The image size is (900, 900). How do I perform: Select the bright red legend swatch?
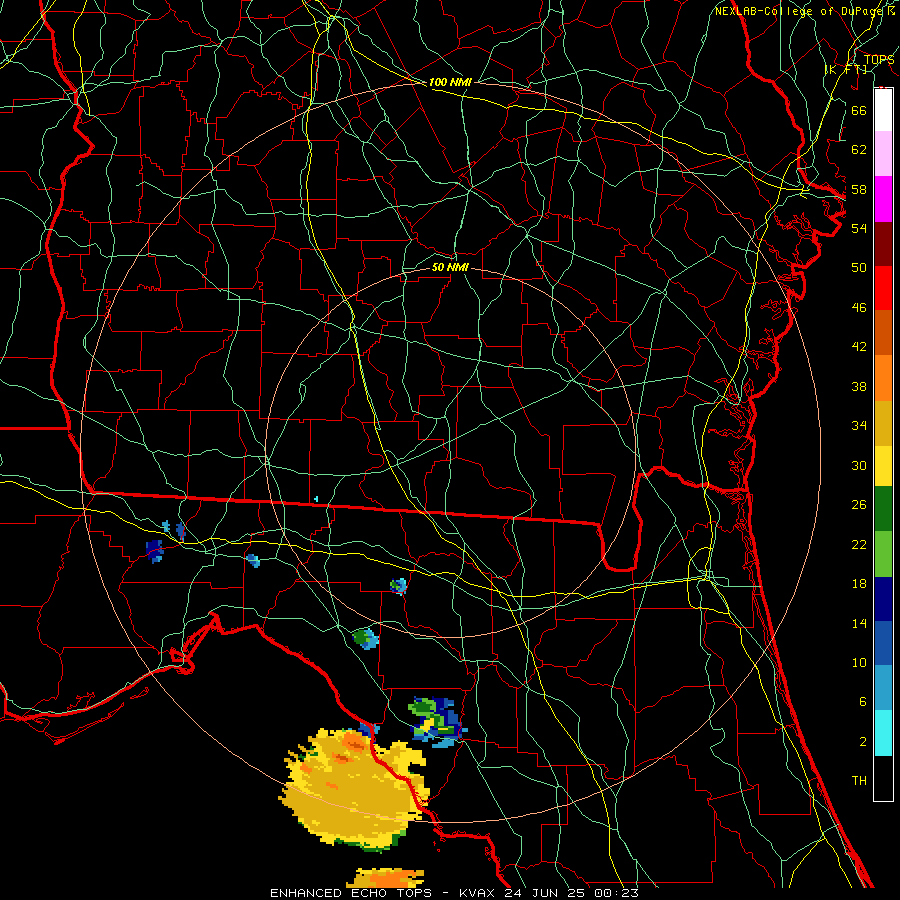click(x=883, y=288)
